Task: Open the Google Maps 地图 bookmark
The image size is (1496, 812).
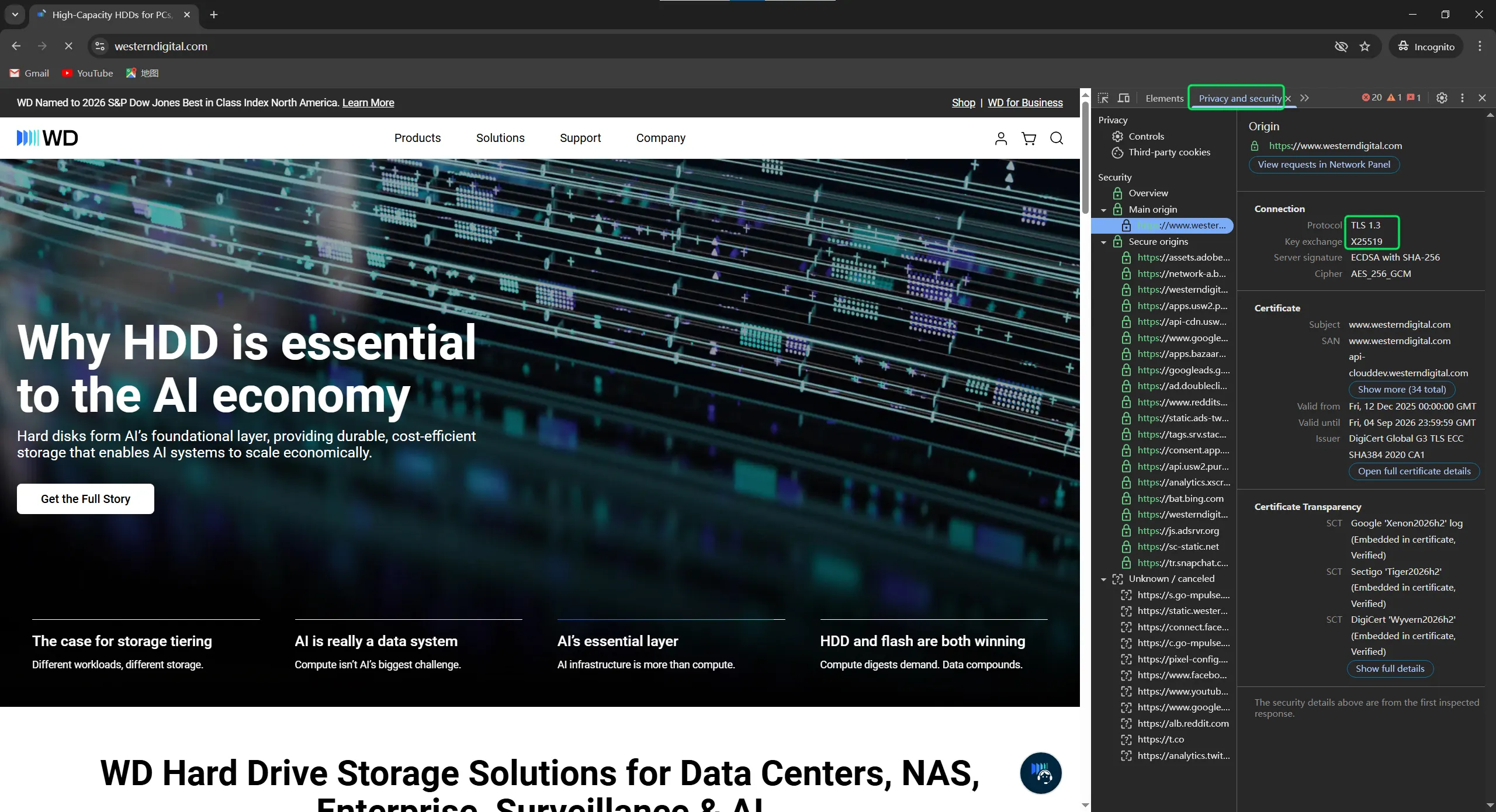Action: pyautogui.click(x=143, y=73)
